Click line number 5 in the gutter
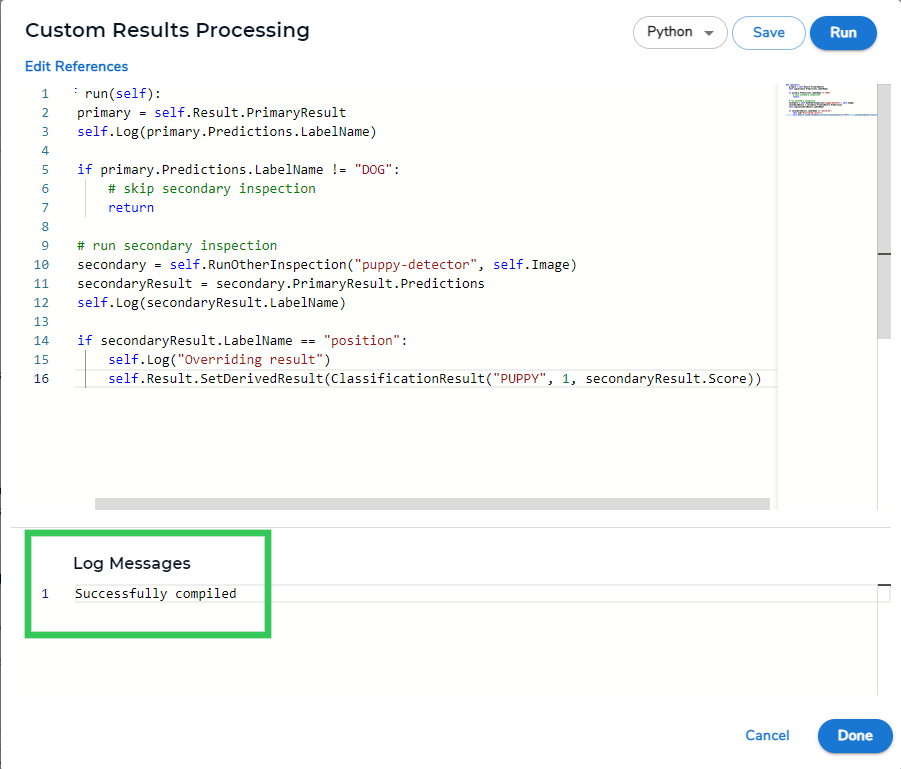Viewport: 901px width, 769px height. pyautogui.click(x=45, y=170)
